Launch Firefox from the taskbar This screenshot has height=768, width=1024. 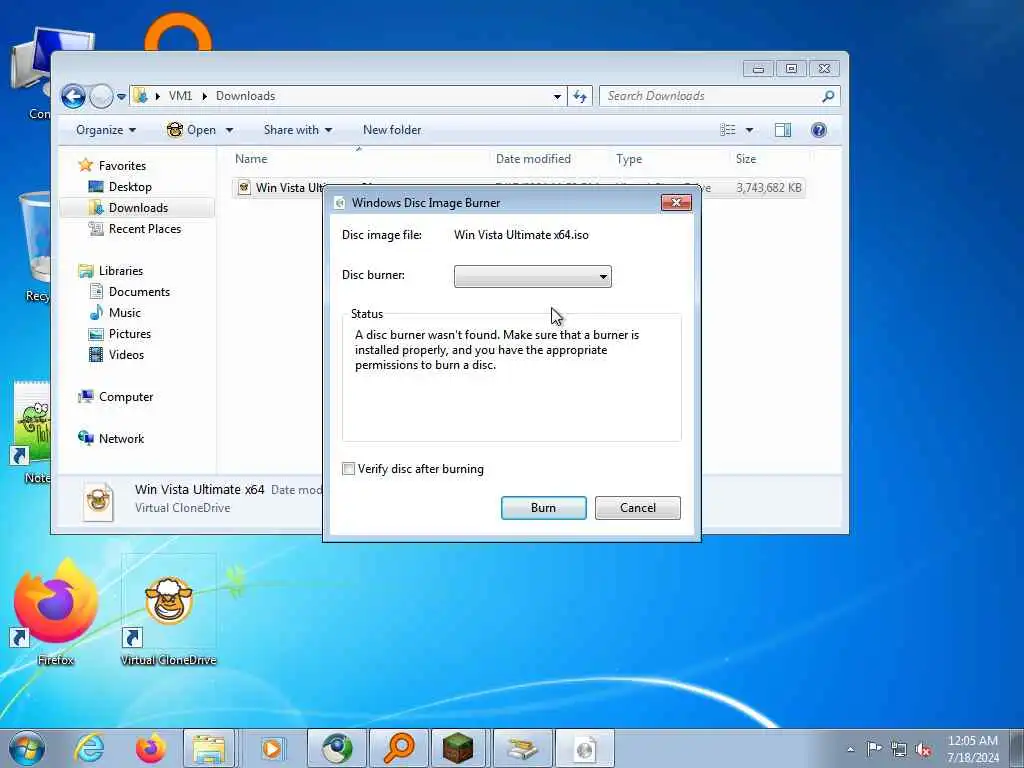click(x=150, y=748)
